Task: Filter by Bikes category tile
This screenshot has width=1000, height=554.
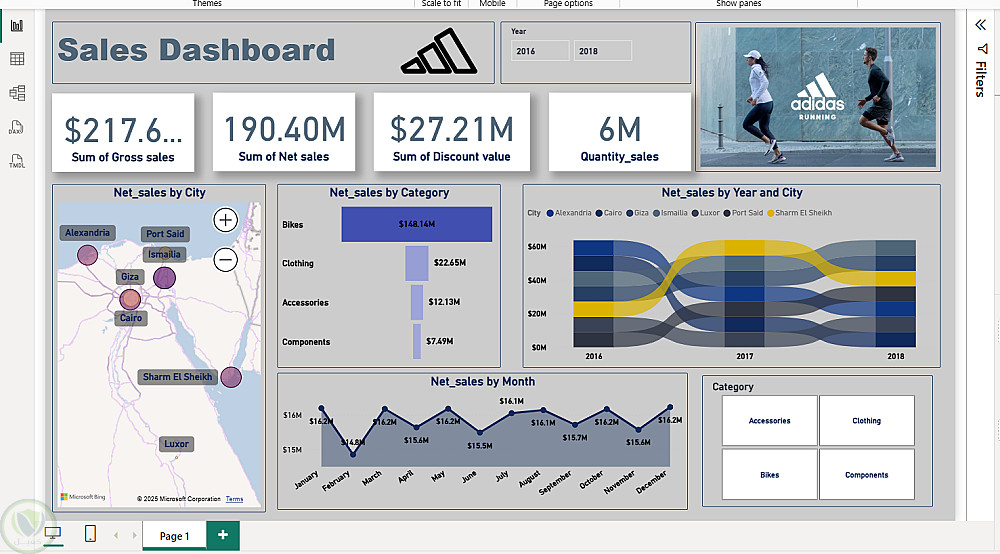Action: pos(769,474)
